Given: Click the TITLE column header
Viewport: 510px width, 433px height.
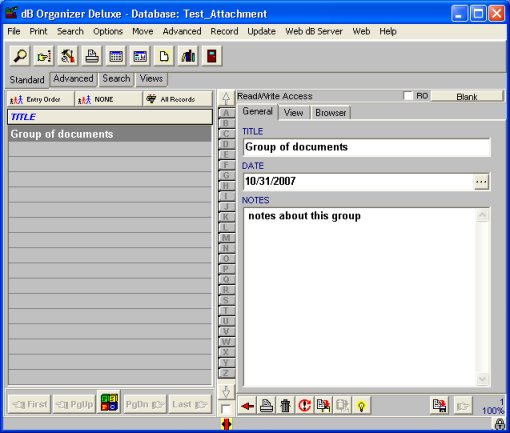Looking at the screenshot, I should click(110, 117).
